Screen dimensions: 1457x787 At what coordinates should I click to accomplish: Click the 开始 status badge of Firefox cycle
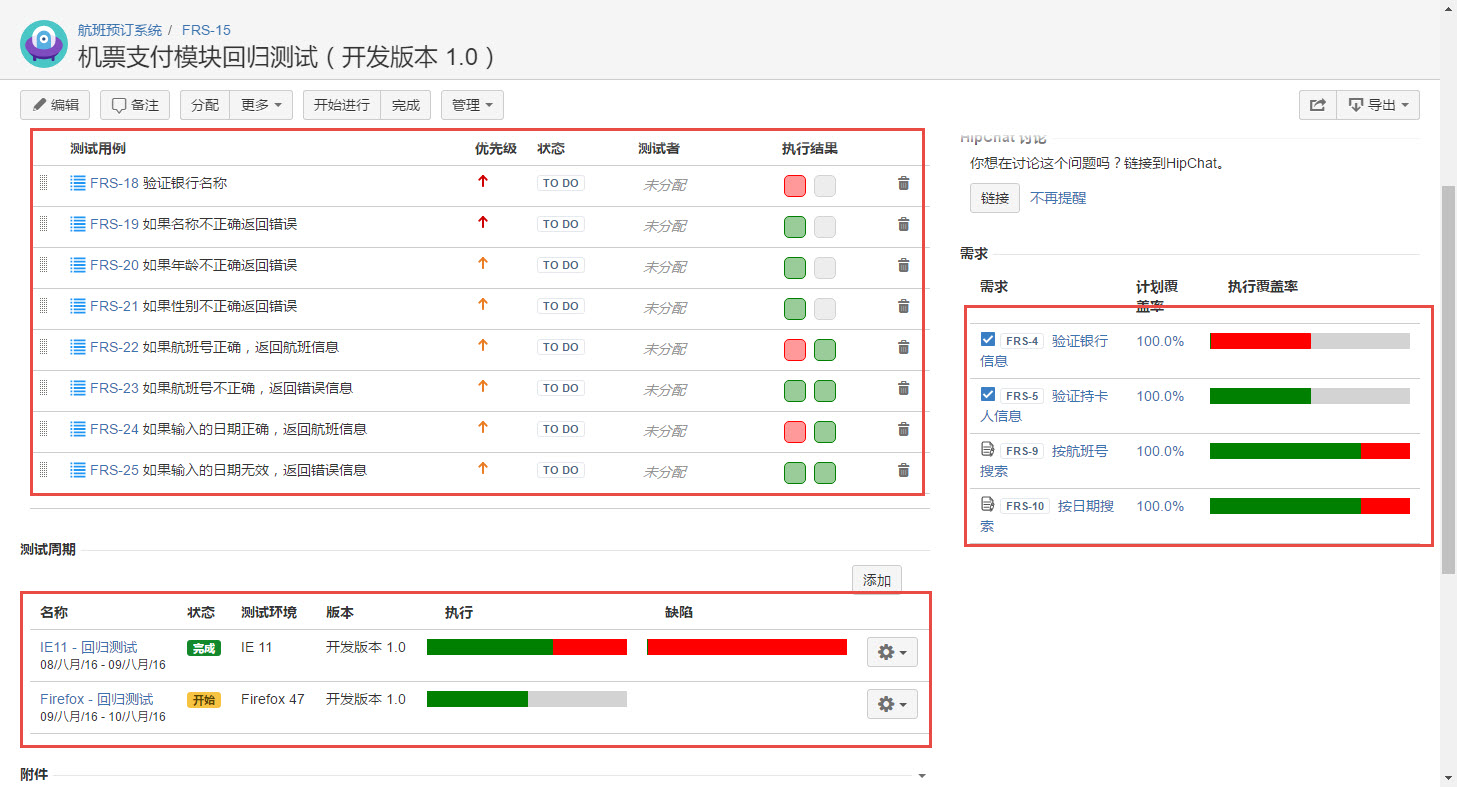tap(204, 700)
